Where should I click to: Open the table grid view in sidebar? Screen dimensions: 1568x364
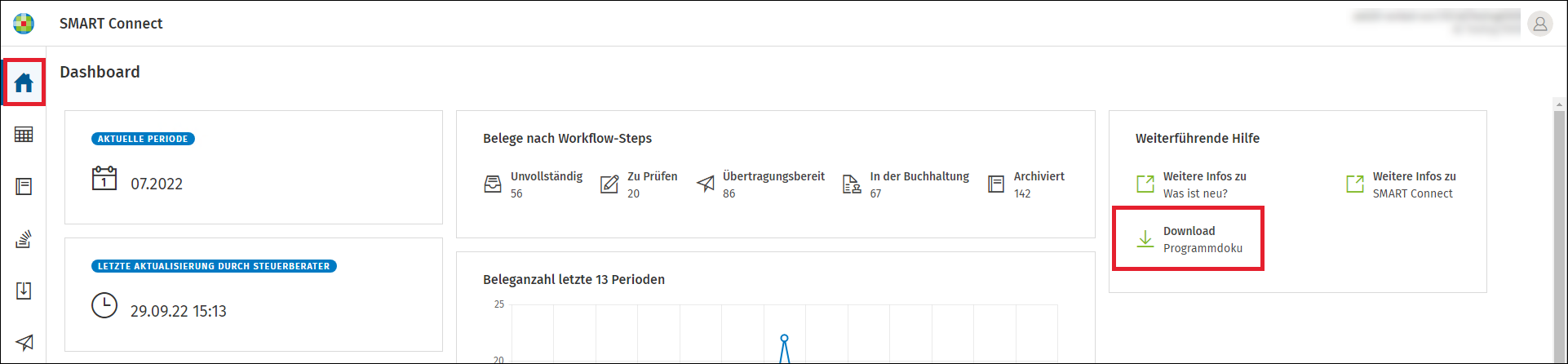(24, 135)
